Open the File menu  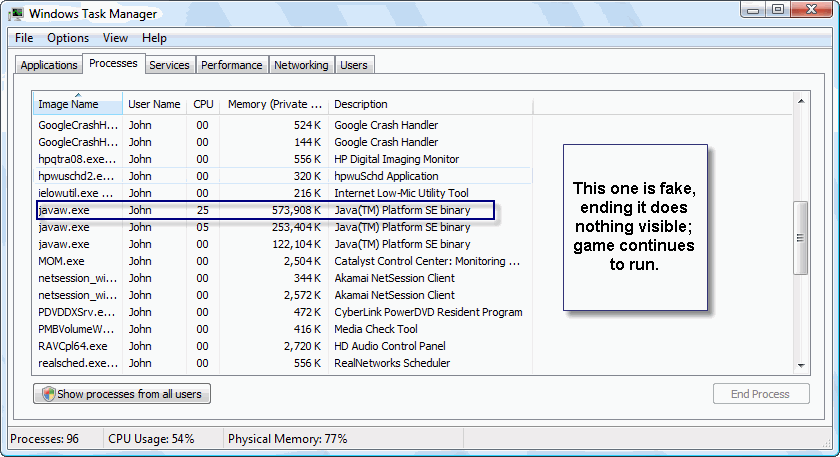tap(24, 38)
